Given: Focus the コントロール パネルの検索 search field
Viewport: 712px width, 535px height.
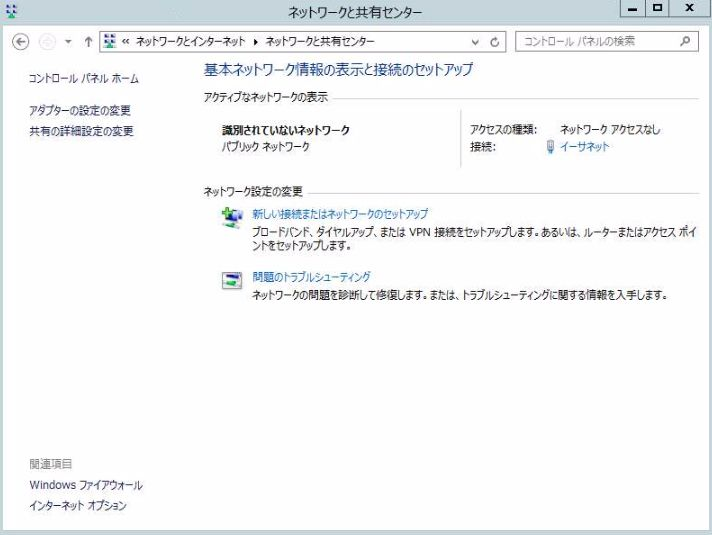Looking at the screenshot, I should coord(595,42).
